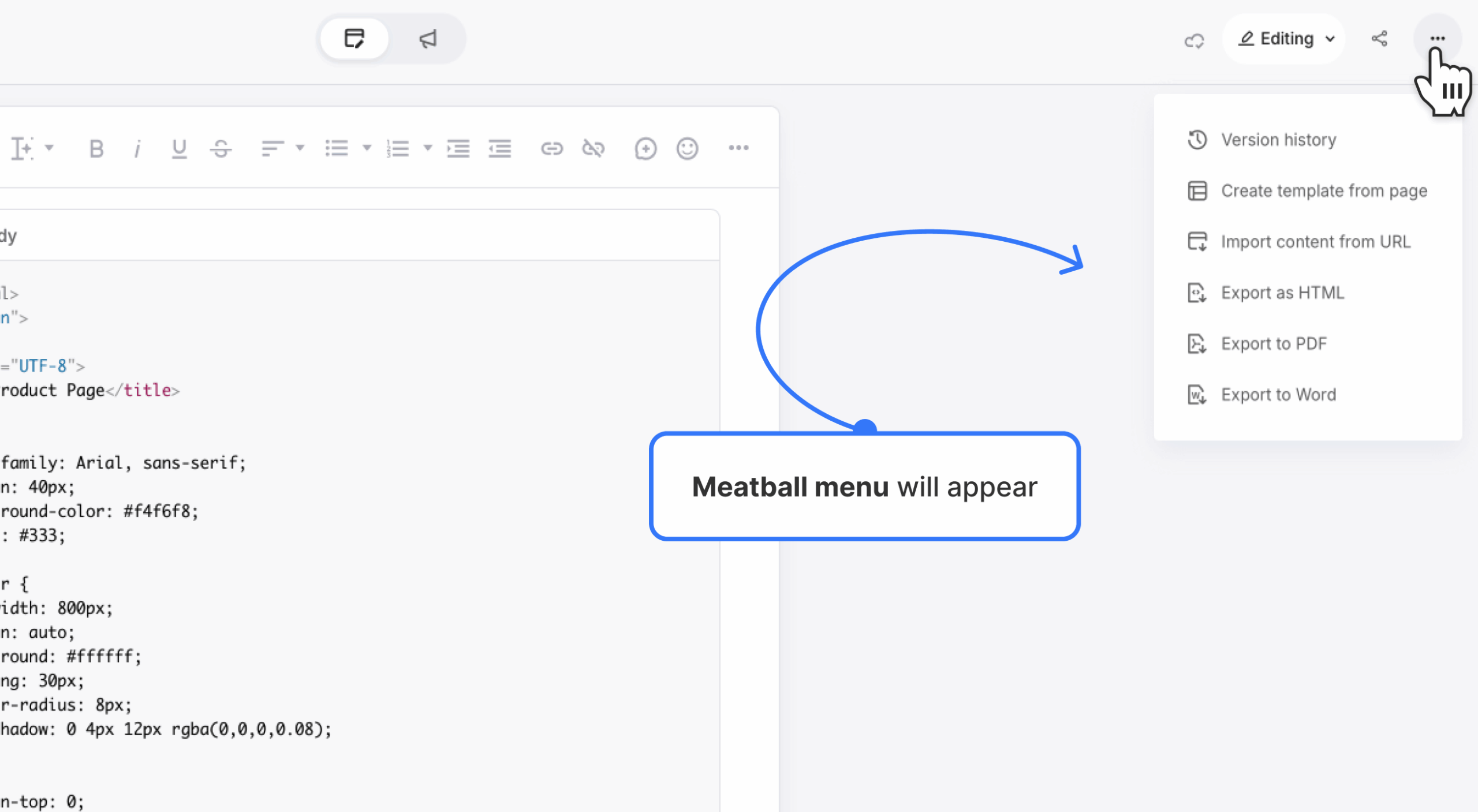The height and width of the screenshot is (812, 1478).
Task: Toggle italic formatting
Action: [x=137, y=148]
